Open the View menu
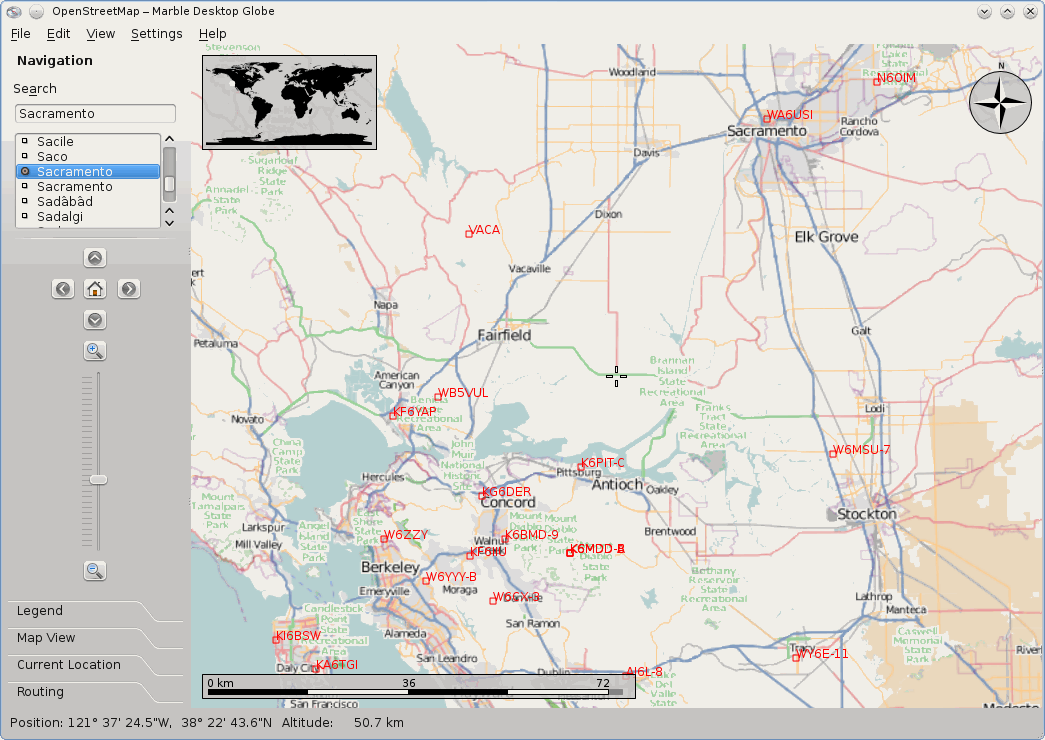This screenshot has width=1045, height=740. coord(101,33)
